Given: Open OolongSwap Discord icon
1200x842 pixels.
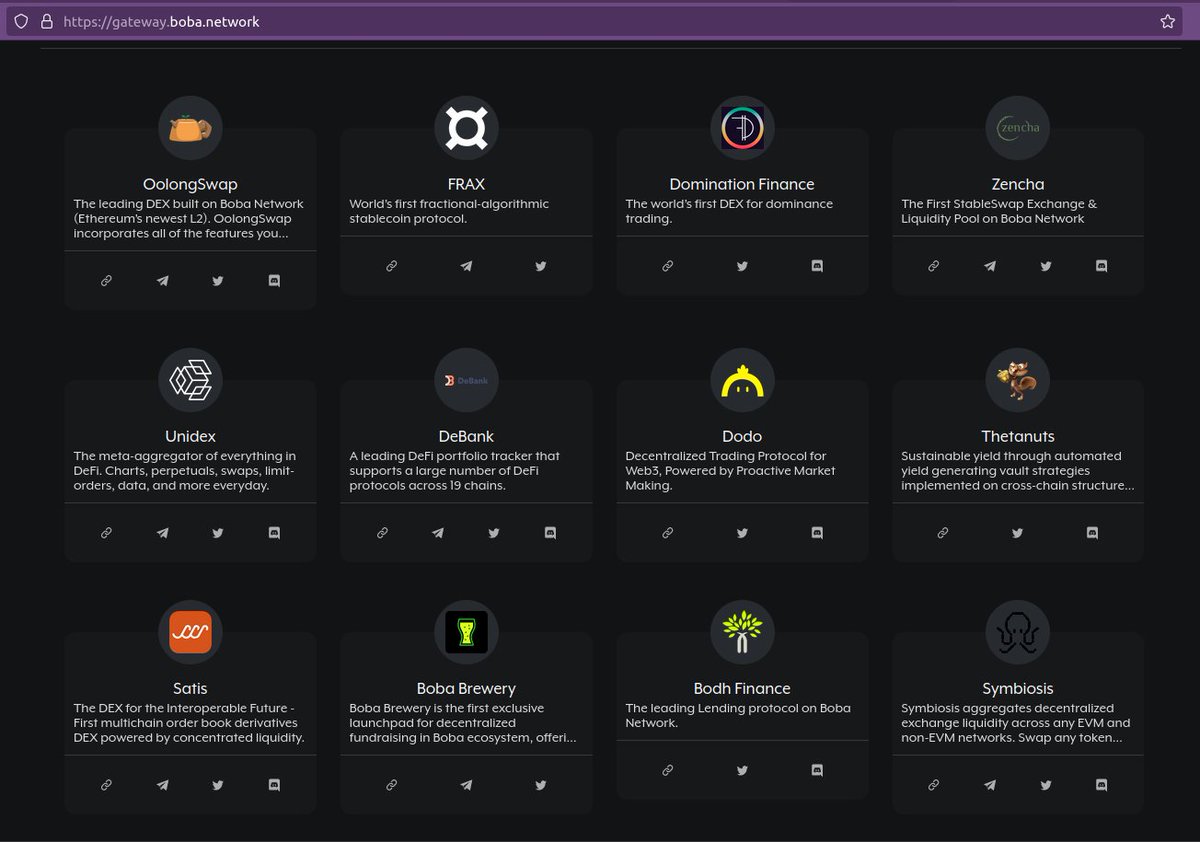Looking at the screenshot, I should tap(274, 281).
